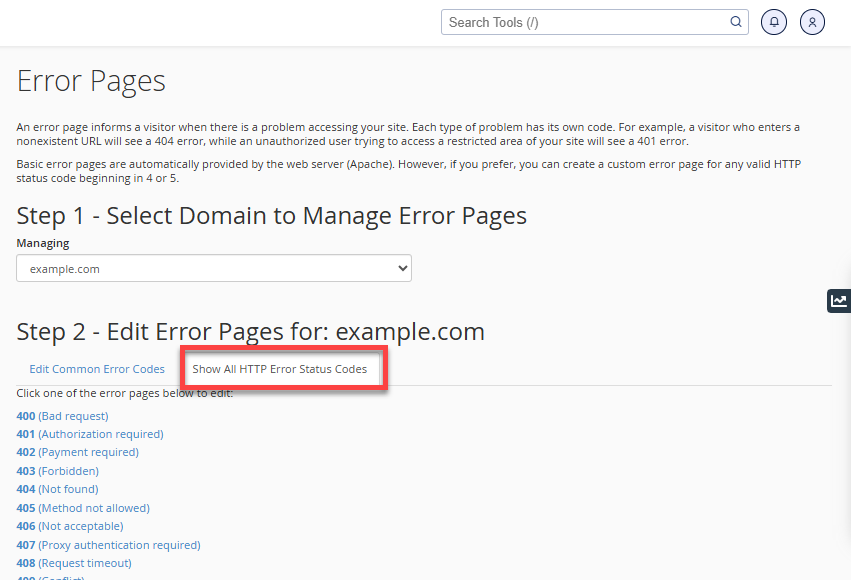Click the Error Pages page heading
Screen dimensions: 851x580
(91, 80)
